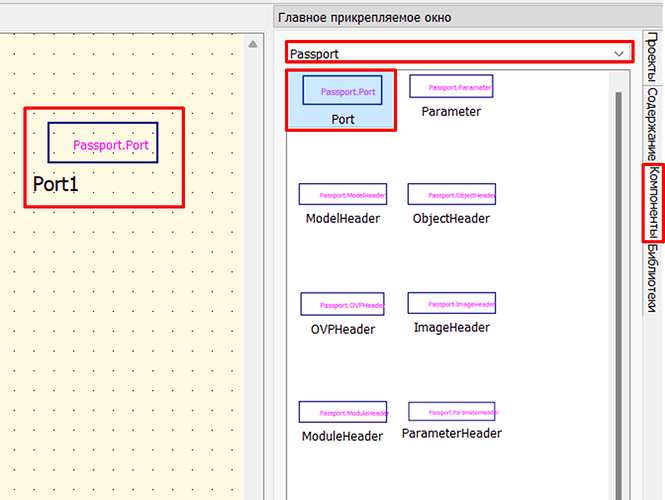665x500 pixels.
Task: Pick the ModelHeader component icon
Action: coord(343,194)
